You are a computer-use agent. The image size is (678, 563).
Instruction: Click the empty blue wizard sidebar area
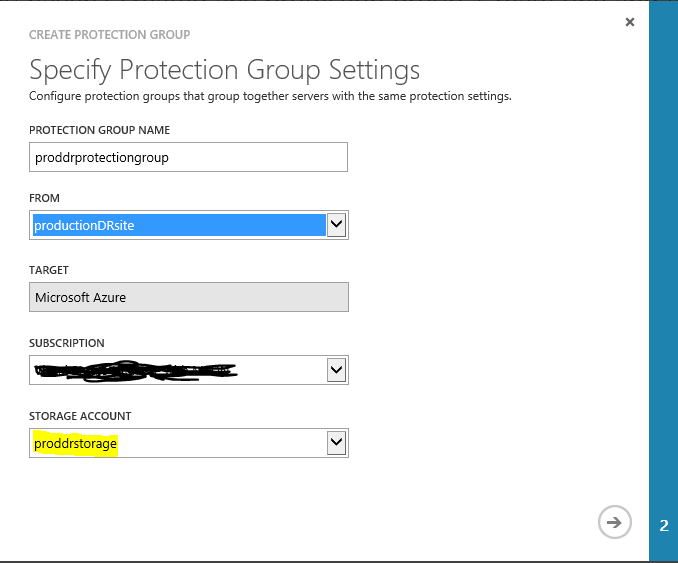664,250
